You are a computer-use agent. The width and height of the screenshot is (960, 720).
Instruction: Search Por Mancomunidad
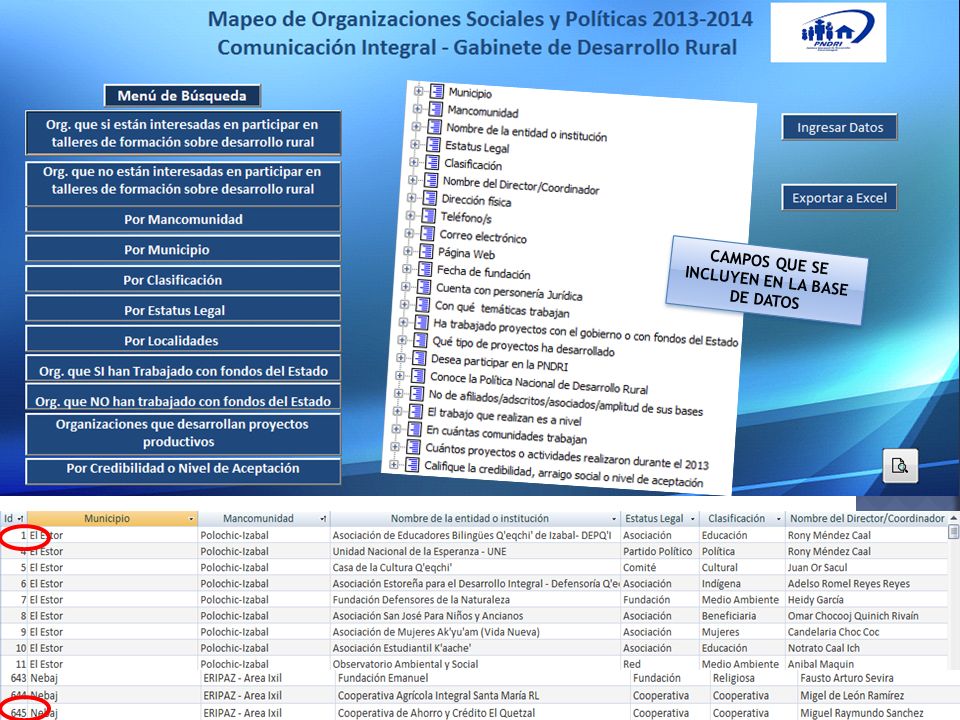click(x=183, y=219)
